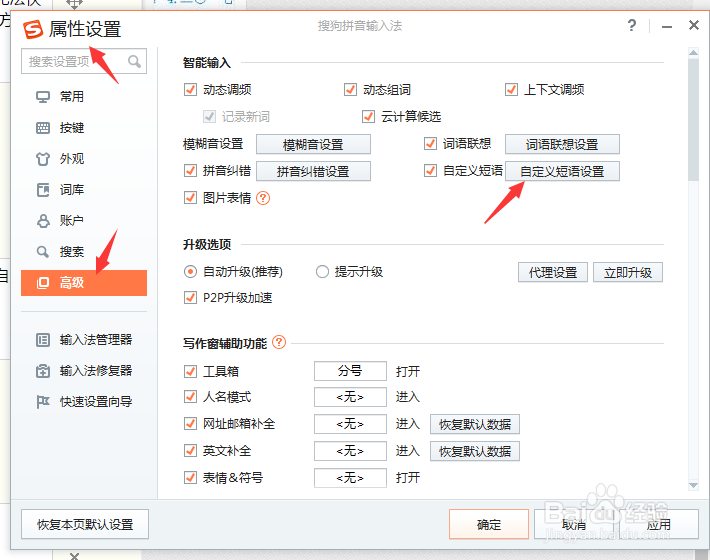Toggle P2P升级加速 checkbox
The height and width of the screenshot is (560, 710).
point(190,298)
